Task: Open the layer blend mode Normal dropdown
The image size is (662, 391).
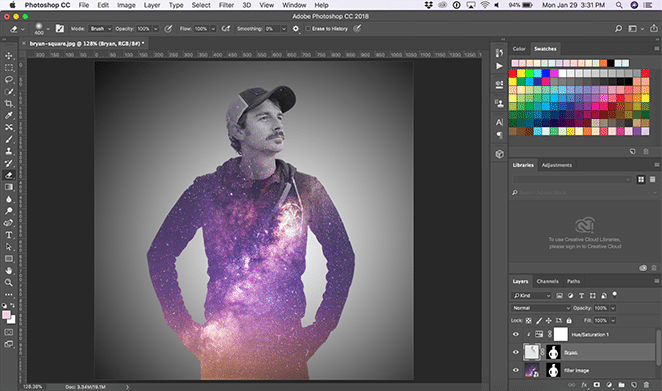Action: pos(541,308)
